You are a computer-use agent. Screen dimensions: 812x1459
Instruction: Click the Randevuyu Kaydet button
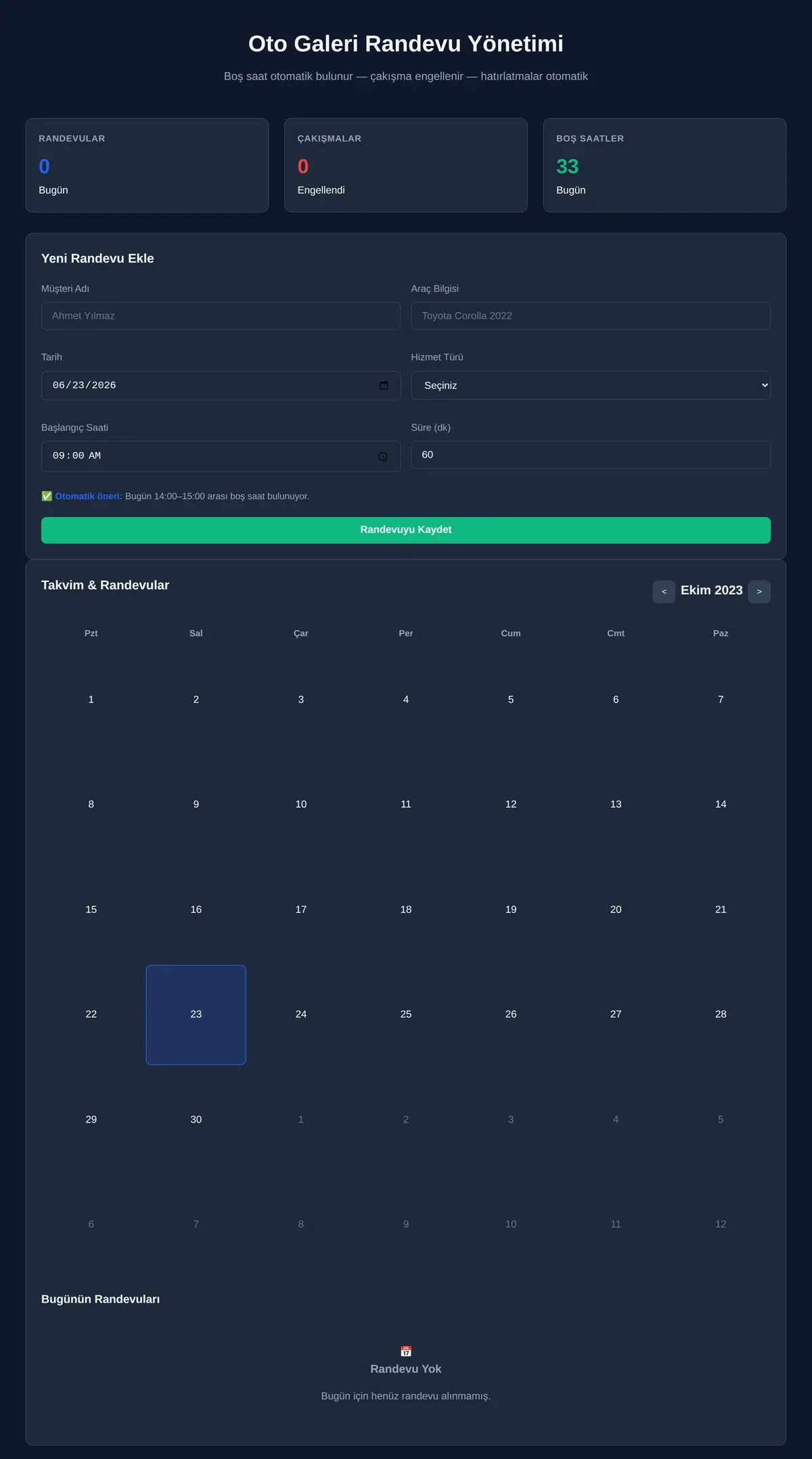(x=406, y=530)
